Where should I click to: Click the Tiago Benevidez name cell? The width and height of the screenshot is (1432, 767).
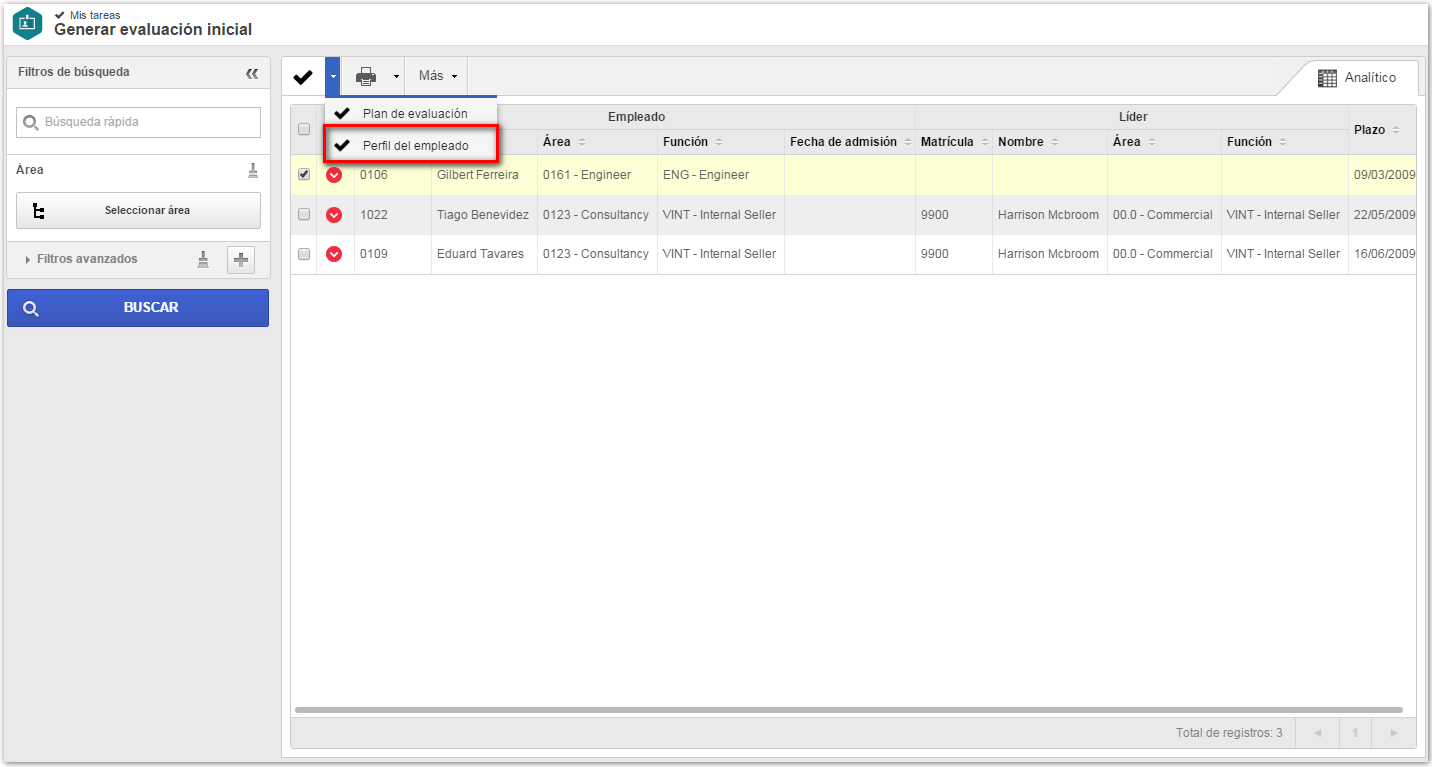coord(484,215)
